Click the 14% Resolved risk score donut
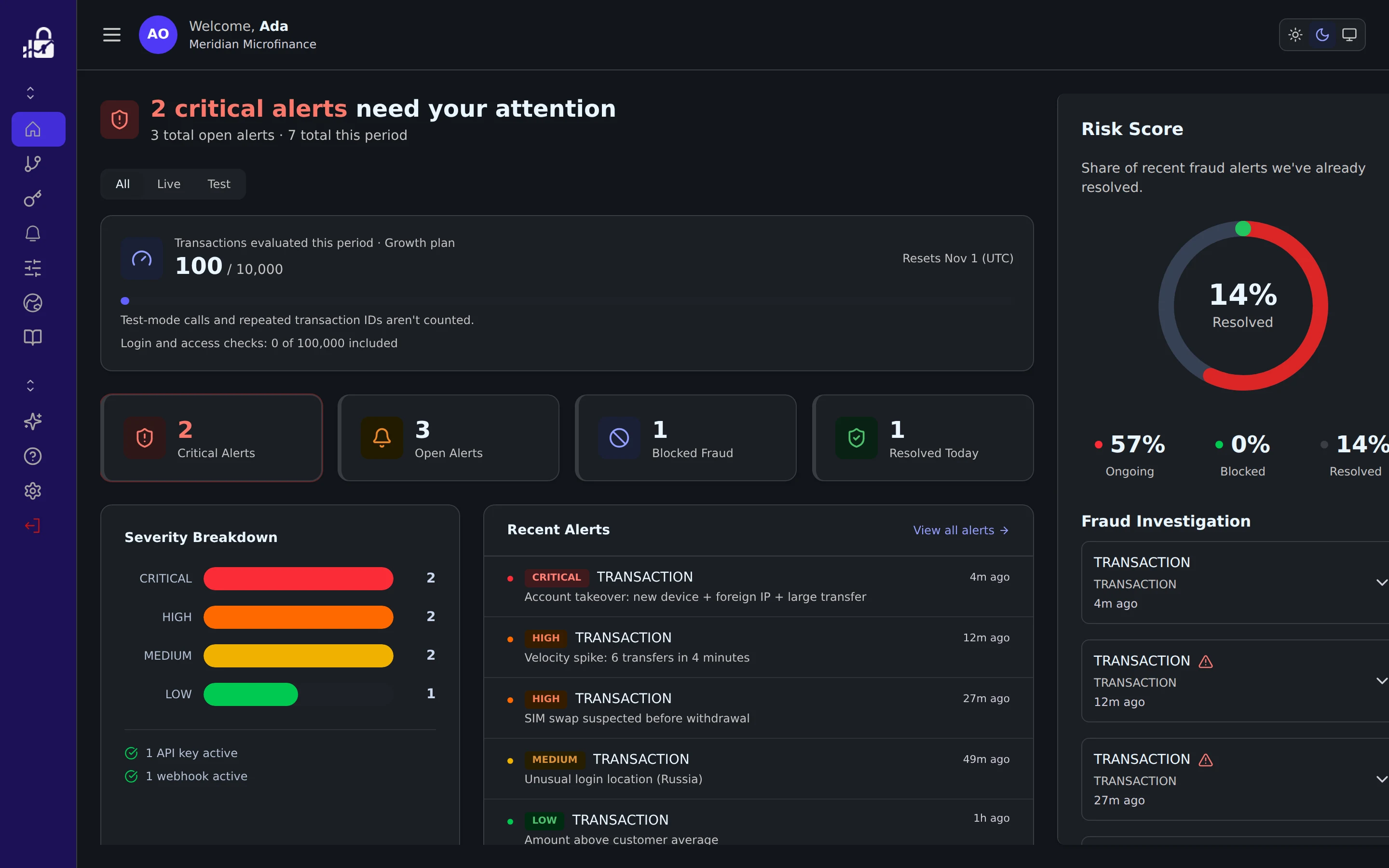 coord(1243,306)
